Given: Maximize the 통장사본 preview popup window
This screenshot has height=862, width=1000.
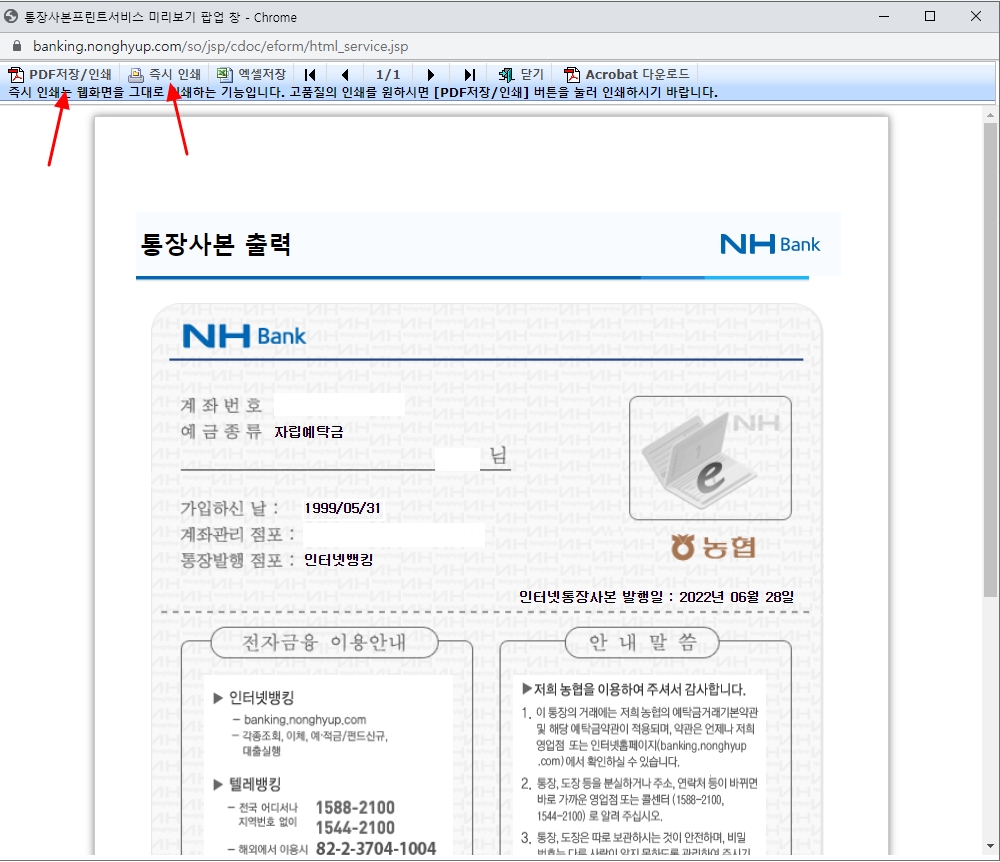Looking at the screenshot, I should pyautogui.click(x=932, y=16).
